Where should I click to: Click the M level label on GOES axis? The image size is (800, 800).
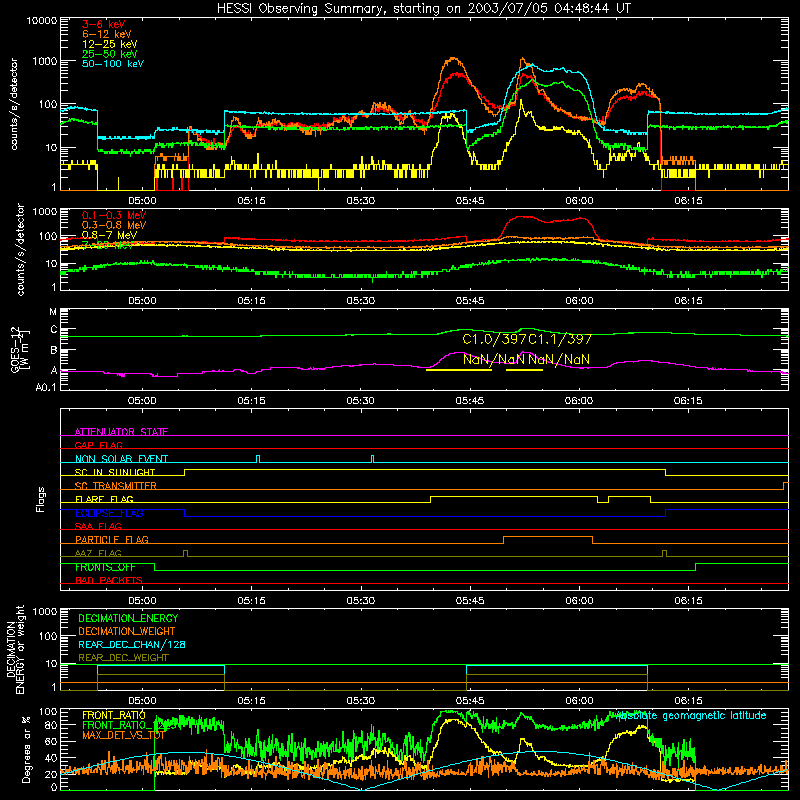coord(53,312)
